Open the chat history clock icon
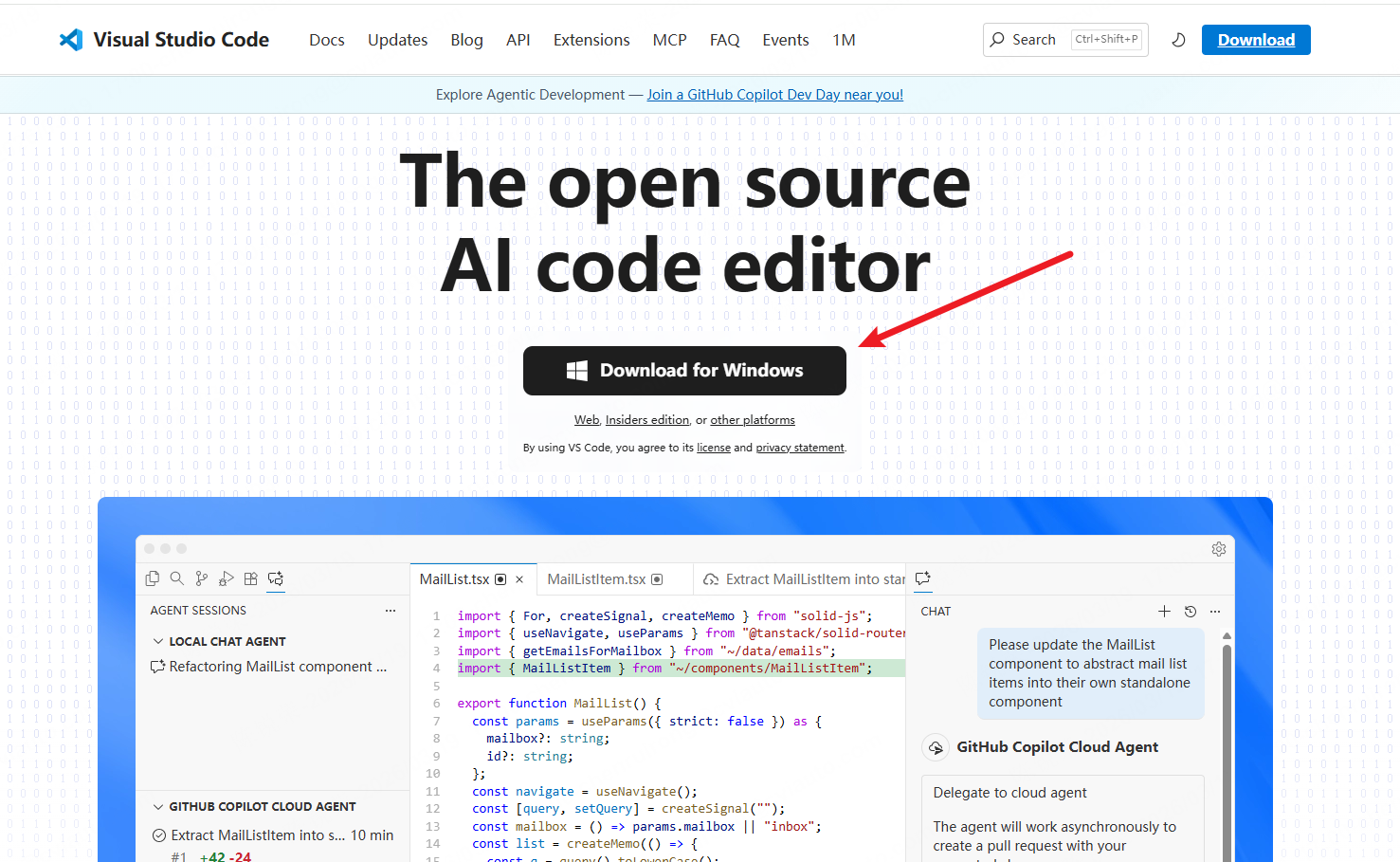Viewport: 1400px width, 862px height. (x=1191, y=612)
